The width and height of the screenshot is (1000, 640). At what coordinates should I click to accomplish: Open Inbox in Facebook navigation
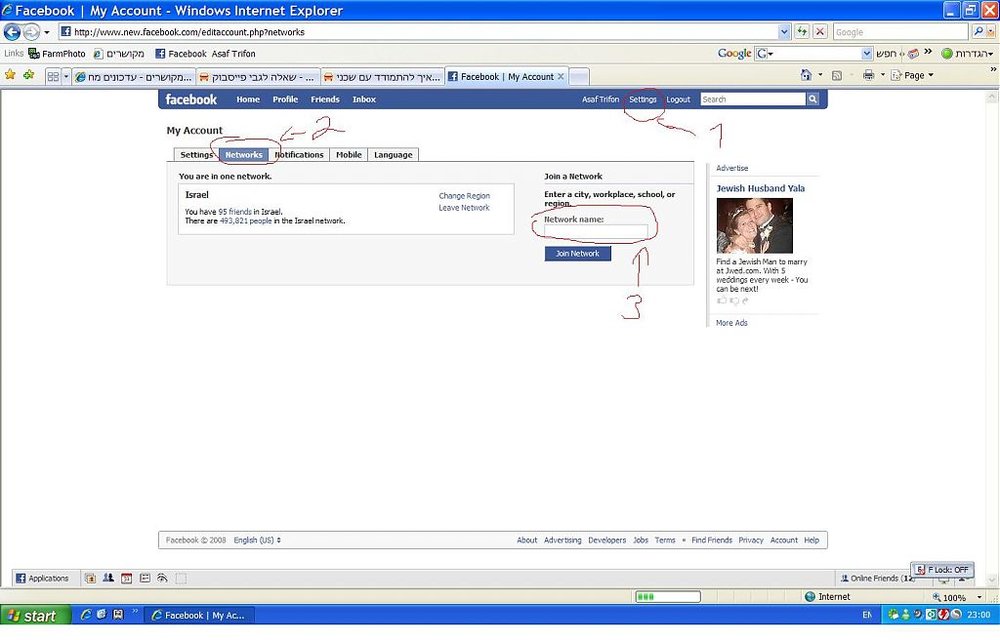coord(364,99)
